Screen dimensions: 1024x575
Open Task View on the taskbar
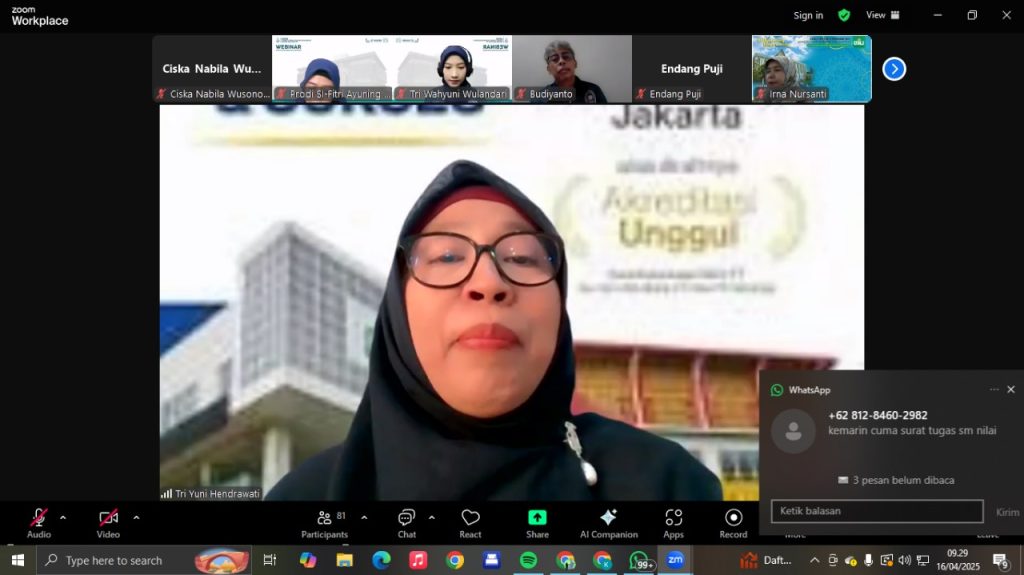(x=270, y=560)
